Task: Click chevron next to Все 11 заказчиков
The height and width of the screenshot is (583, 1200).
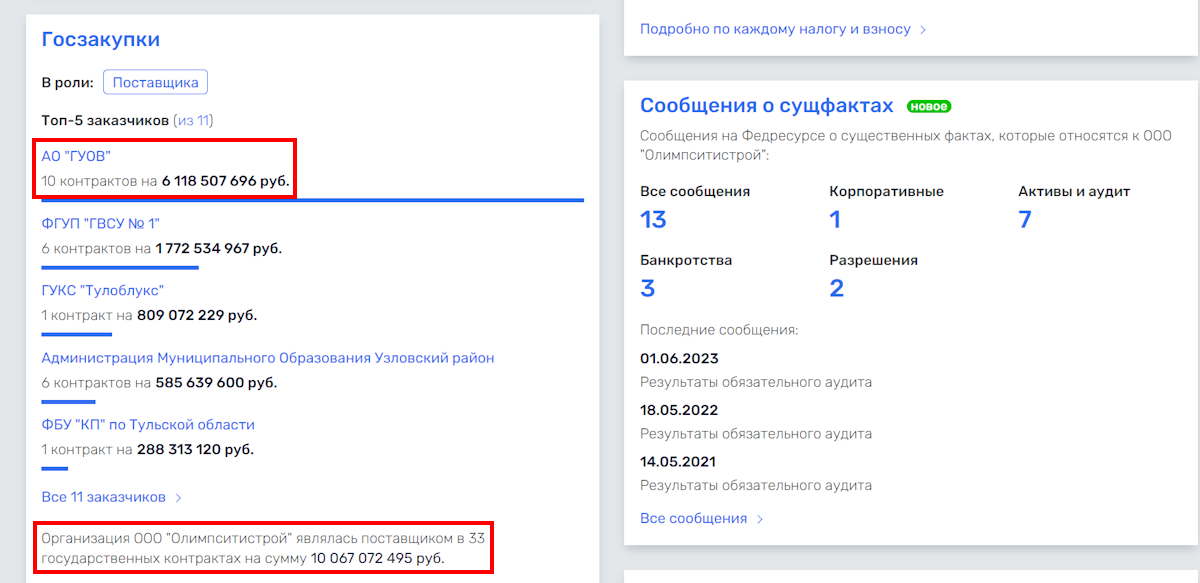Action: click(179, 497)
